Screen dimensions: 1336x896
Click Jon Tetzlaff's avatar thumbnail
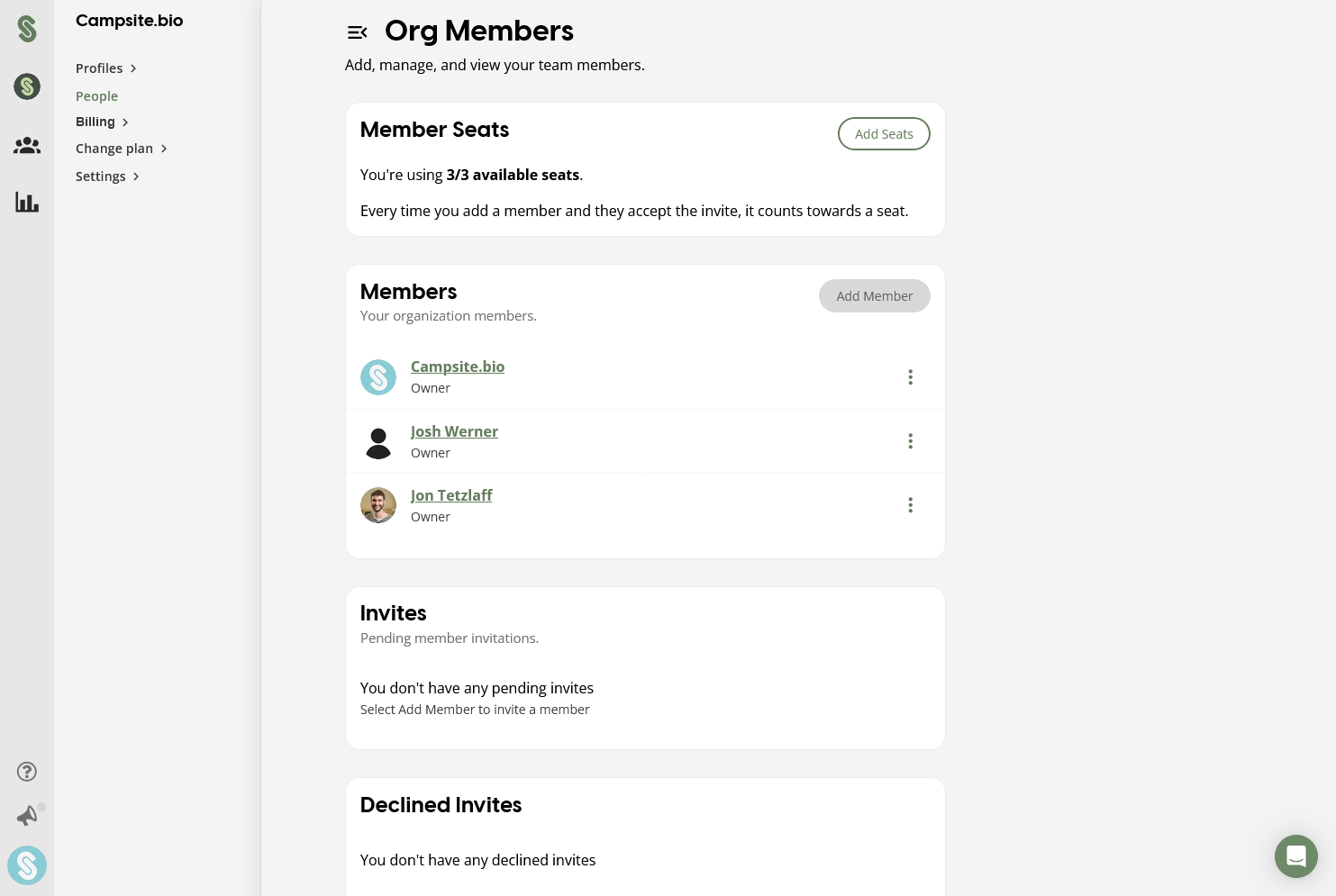tap(378, 505)
